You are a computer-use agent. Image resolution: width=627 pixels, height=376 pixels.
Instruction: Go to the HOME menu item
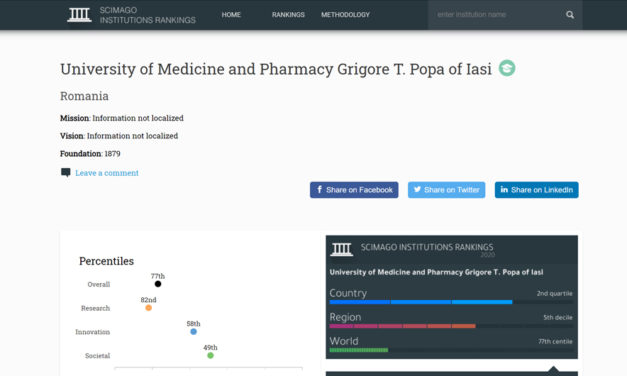click(231, 15)
